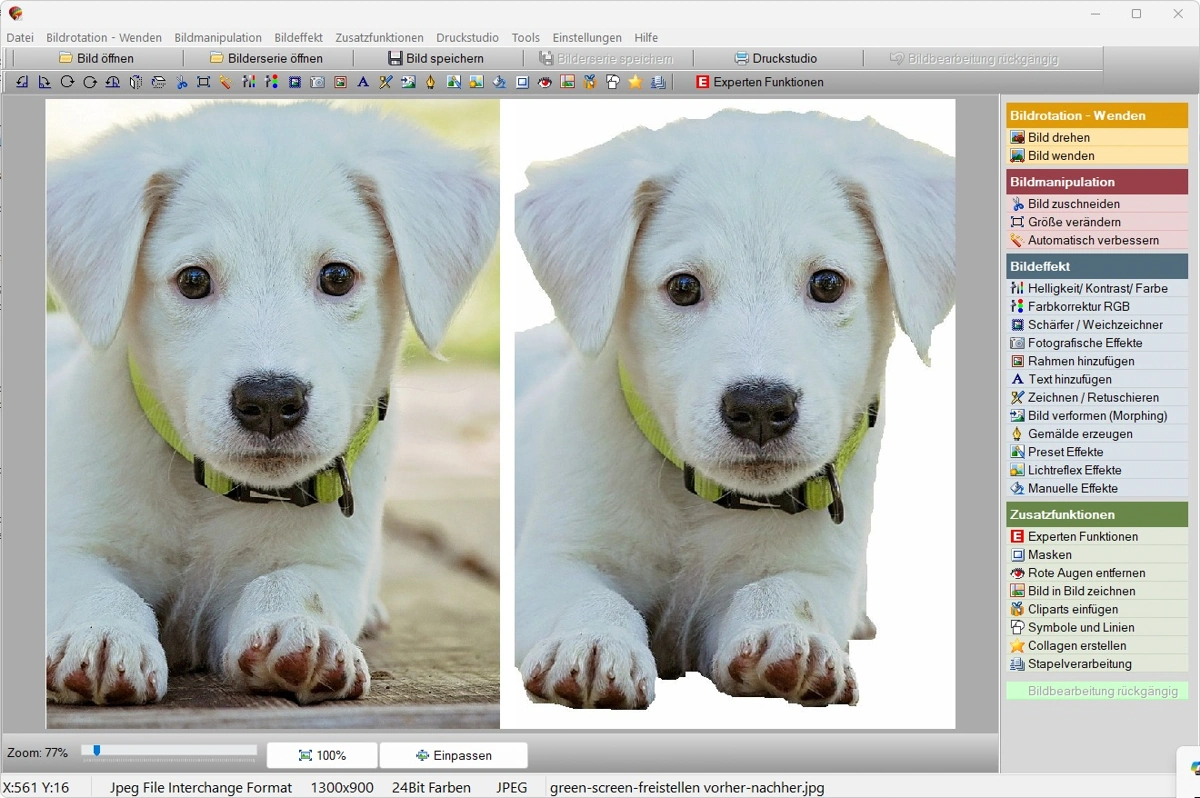Expand the Datei menu
1200x798 pixels.
pos(20,37)
